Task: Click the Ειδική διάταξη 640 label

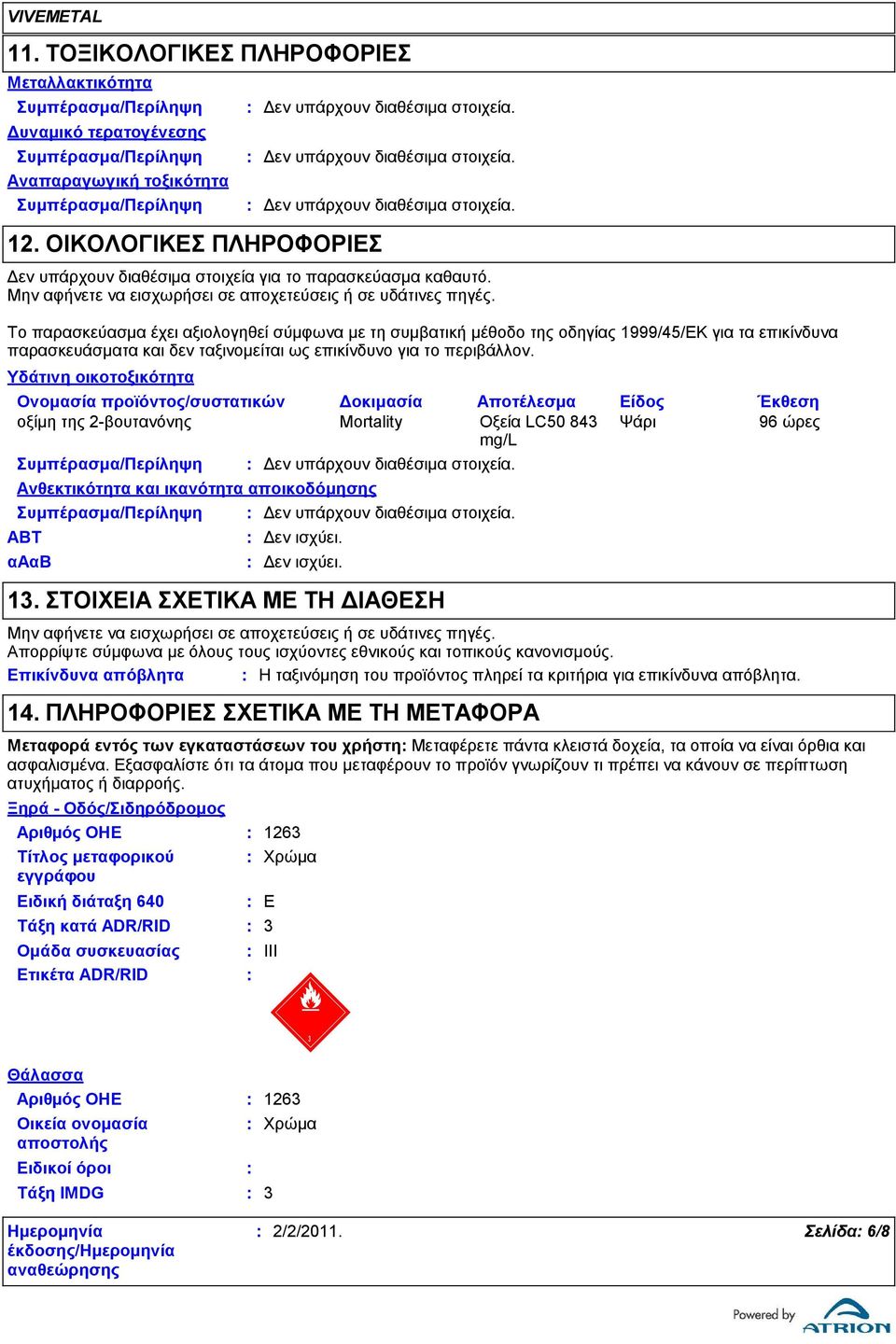Action: (91, 902)
